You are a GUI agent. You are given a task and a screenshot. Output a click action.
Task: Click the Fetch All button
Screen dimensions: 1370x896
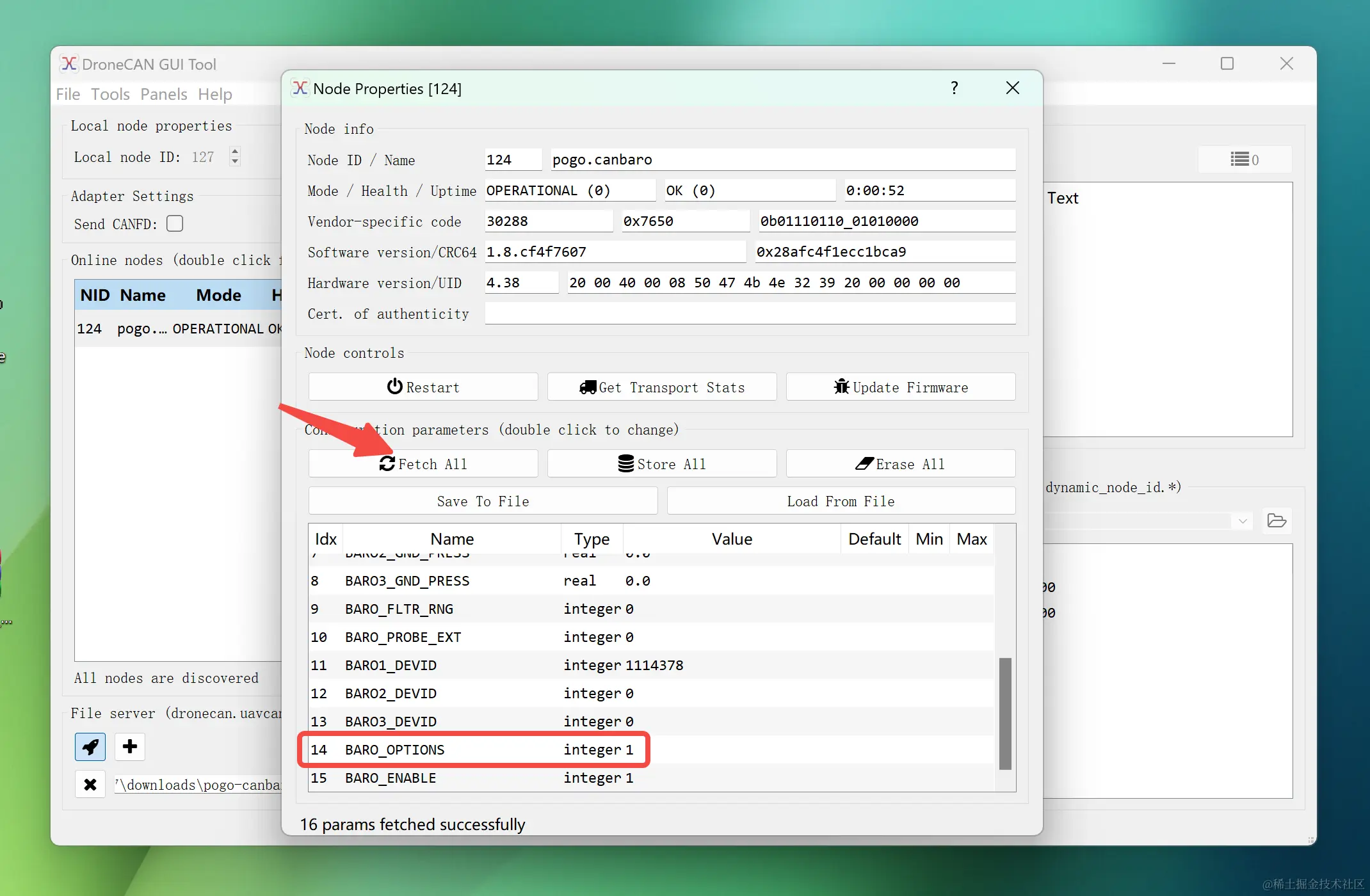423,464
